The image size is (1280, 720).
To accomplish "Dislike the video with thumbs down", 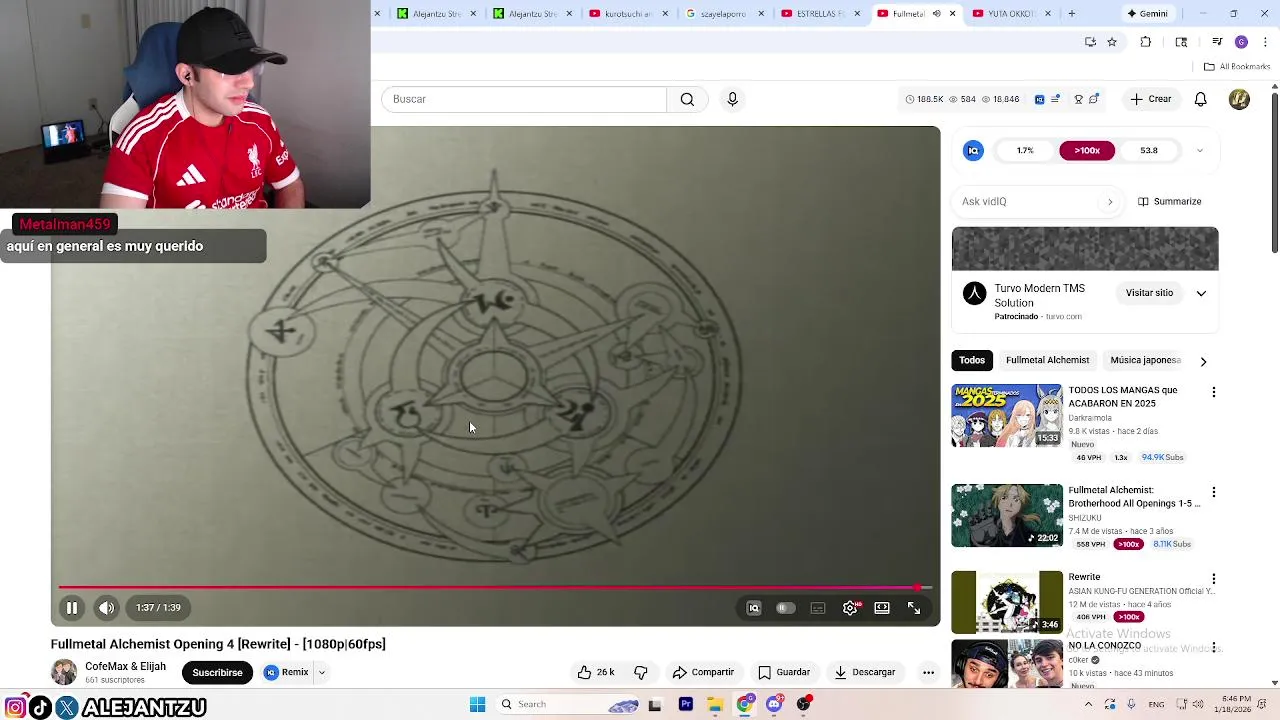I will (x=641, y=672).
